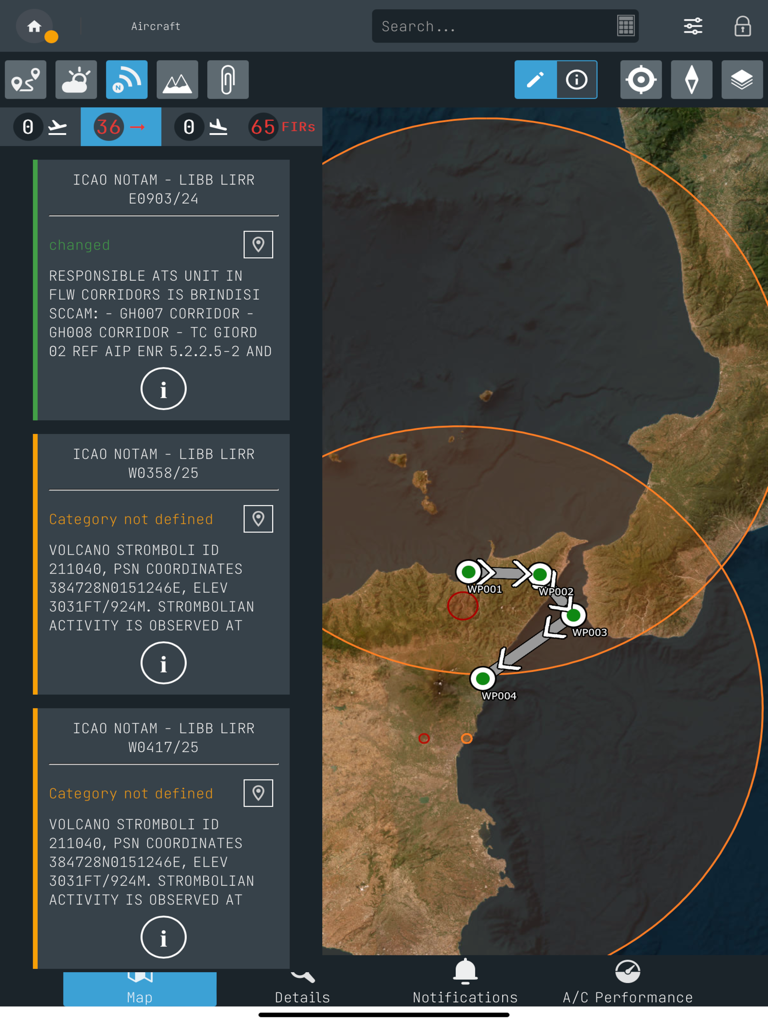Screen dimensions: 768x1024
Task: Select waypoint WP004 on the map
Action: [483, 679]
